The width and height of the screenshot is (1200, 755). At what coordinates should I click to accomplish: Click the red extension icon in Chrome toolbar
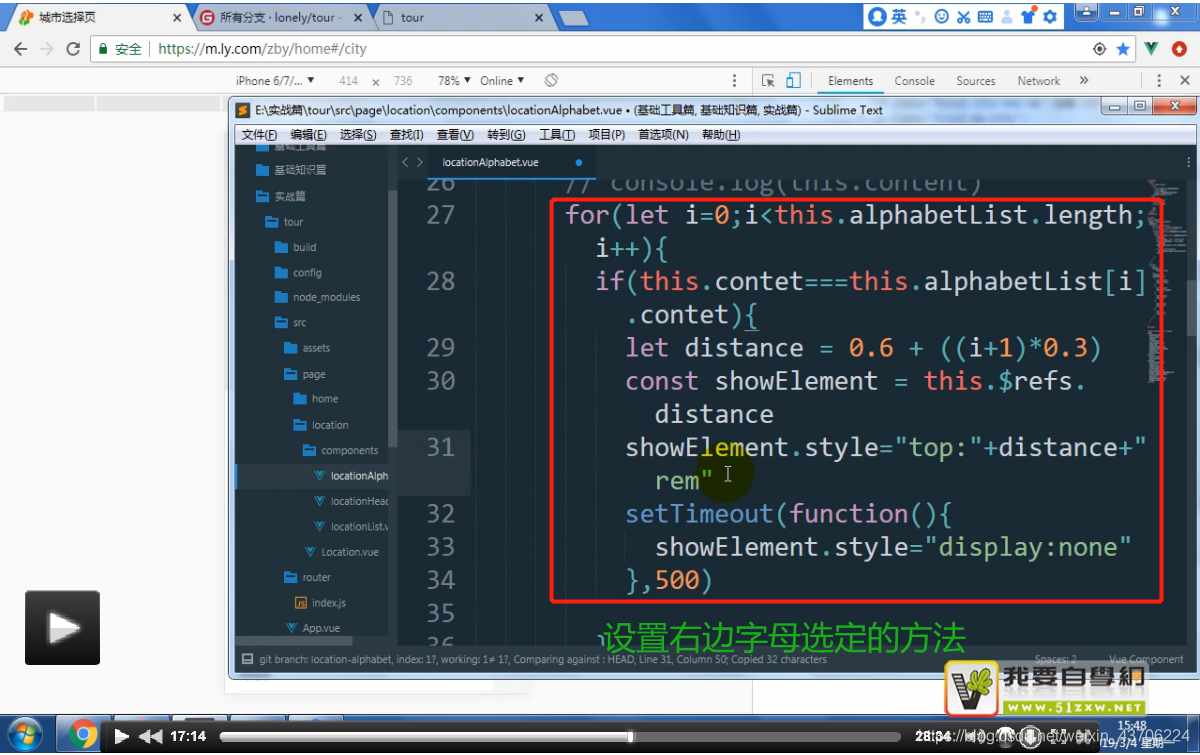[x=1179, y=48]
